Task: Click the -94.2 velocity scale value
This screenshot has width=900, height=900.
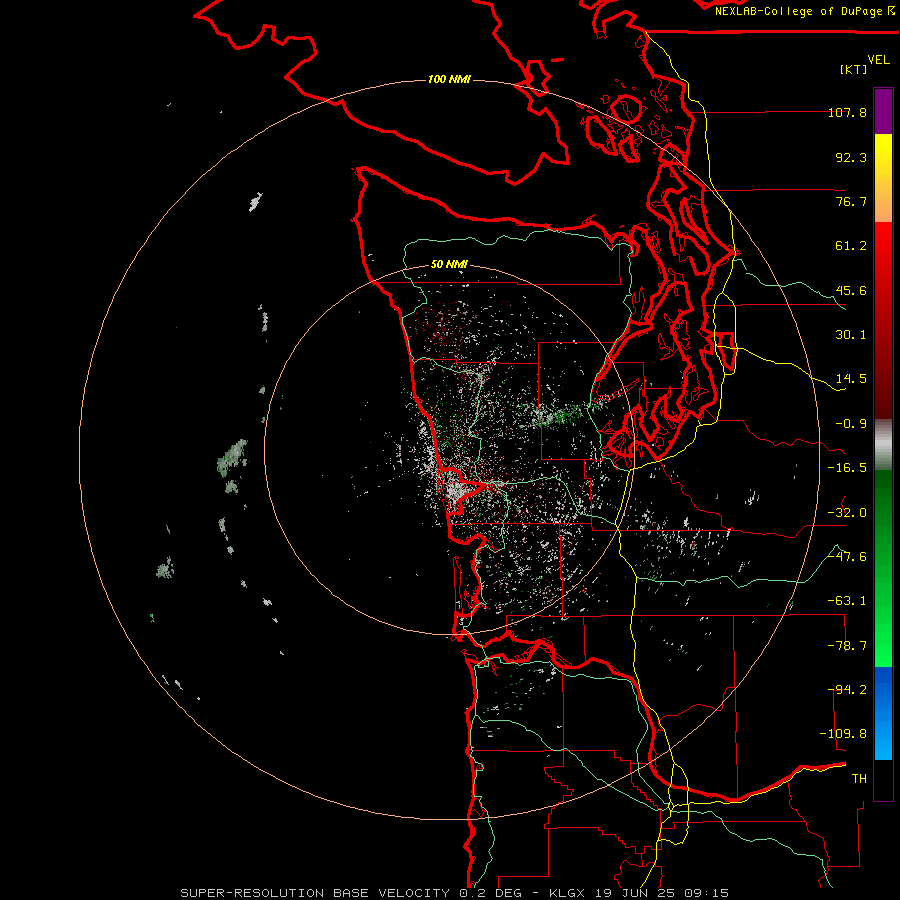Action: 847,690
